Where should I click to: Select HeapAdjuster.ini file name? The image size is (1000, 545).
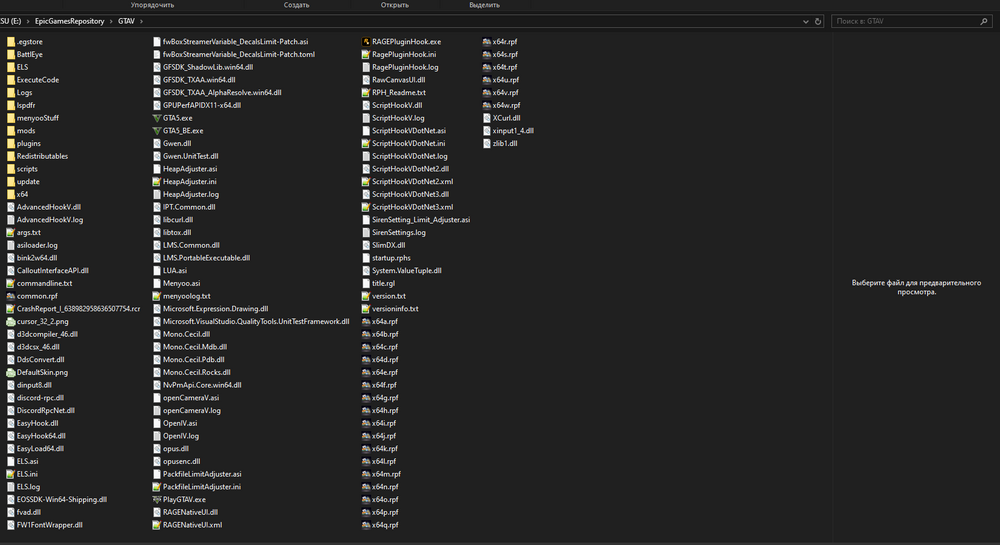pos(189,182)
